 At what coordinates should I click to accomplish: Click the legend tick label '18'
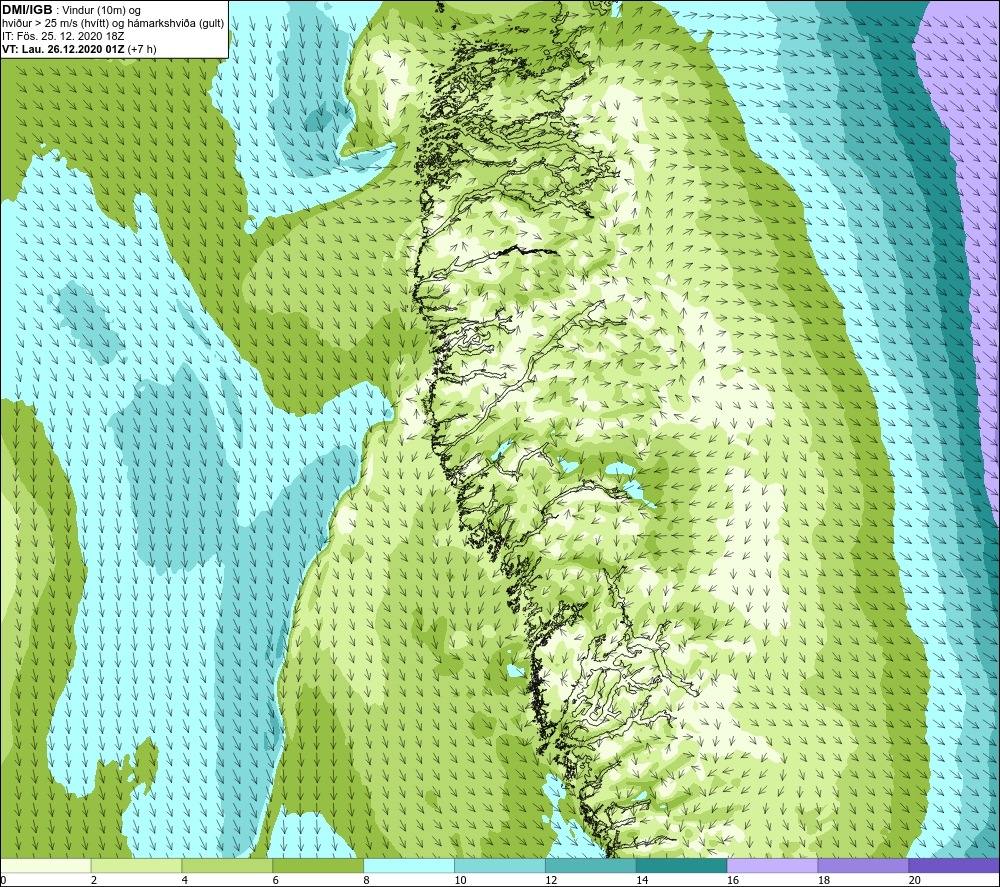coord(823,881)
